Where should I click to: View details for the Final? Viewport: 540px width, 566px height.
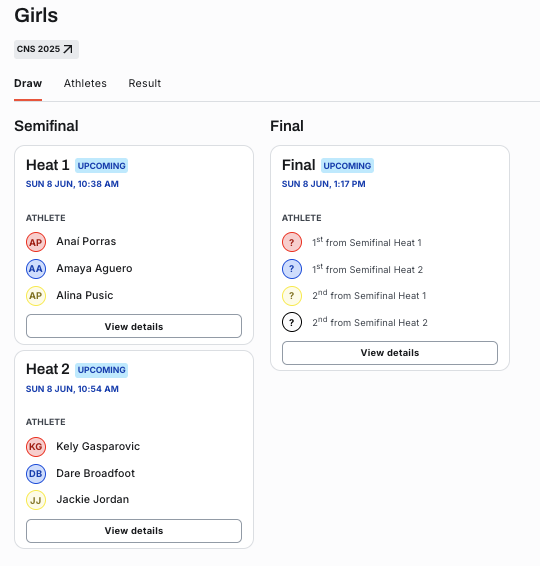[390, 353]
